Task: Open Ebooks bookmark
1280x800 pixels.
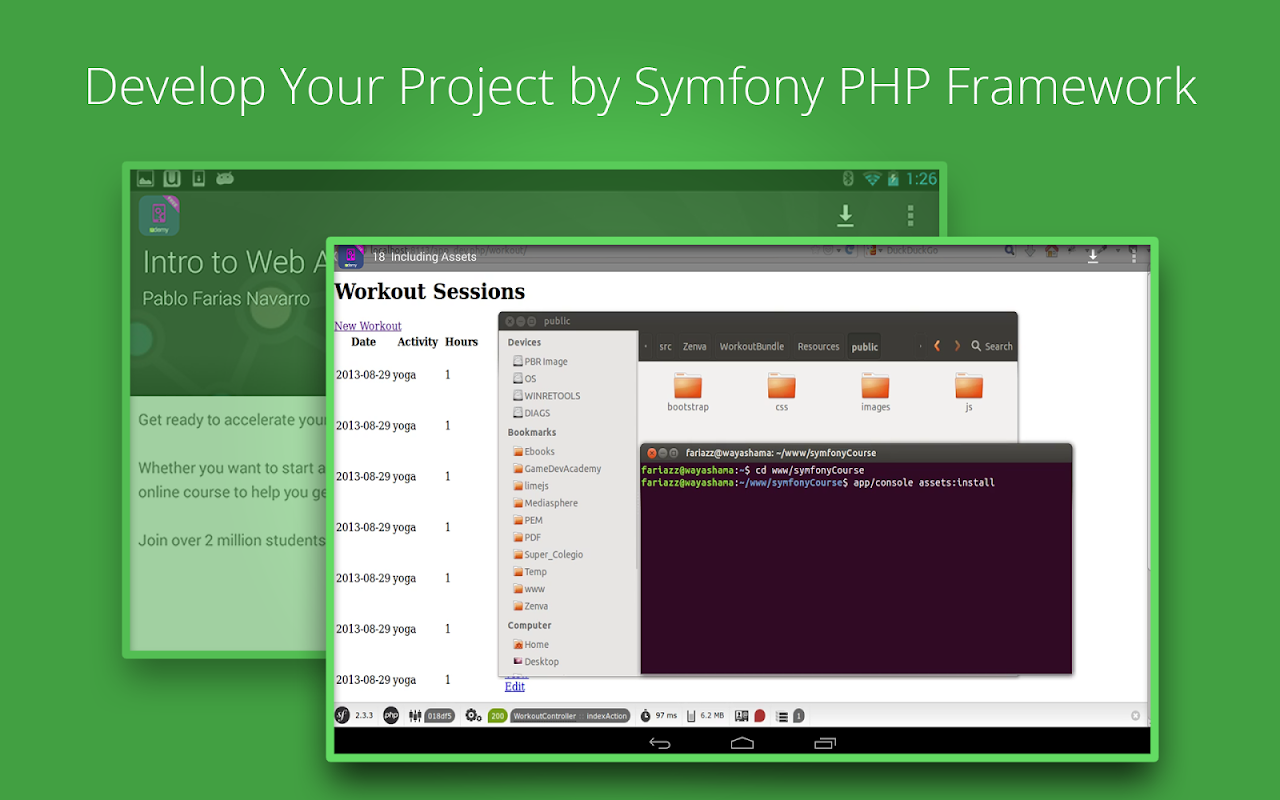Action: (533, 451)
